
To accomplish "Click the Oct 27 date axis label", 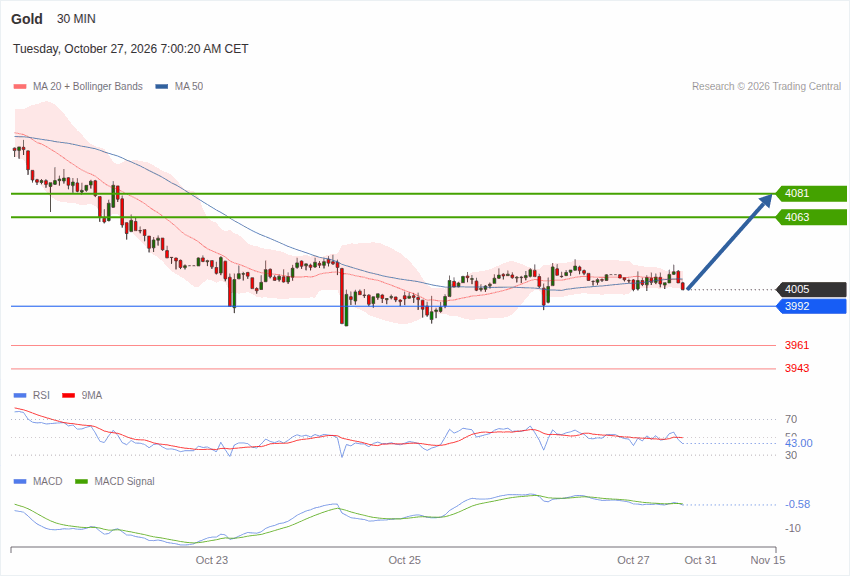I will (x=633, y=560).
